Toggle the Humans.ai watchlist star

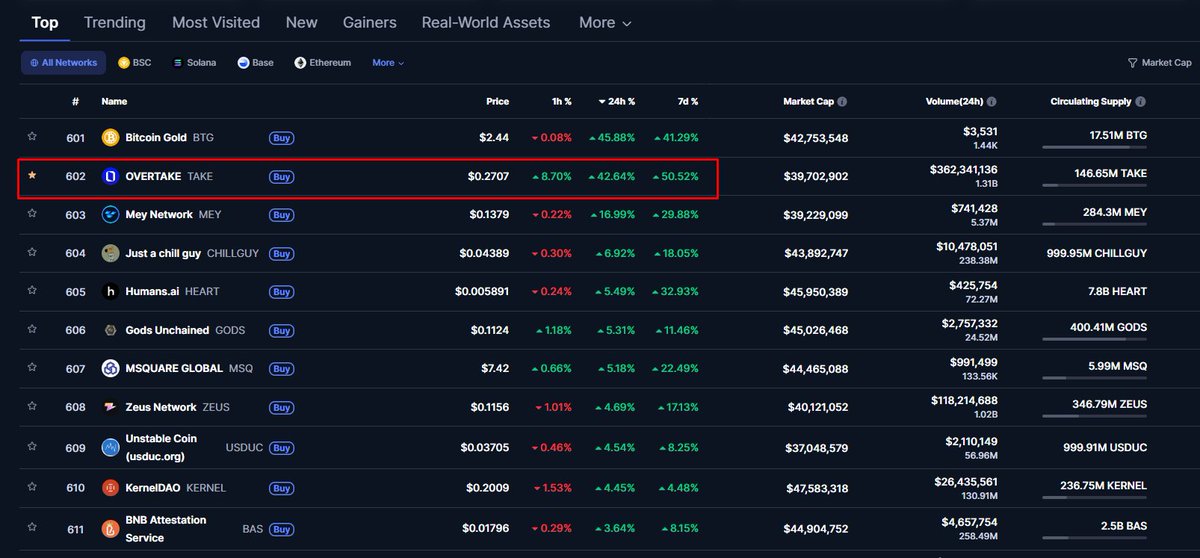pos(32,290)
